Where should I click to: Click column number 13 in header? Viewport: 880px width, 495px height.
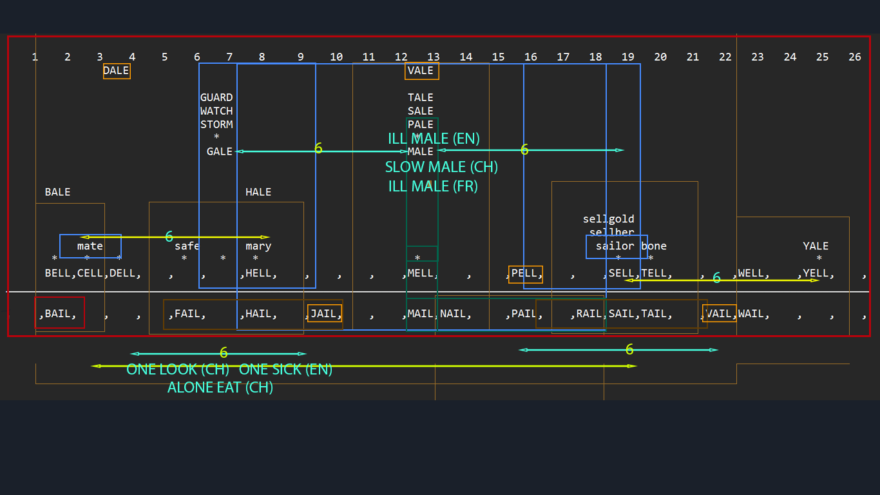(x=433, y=57)
